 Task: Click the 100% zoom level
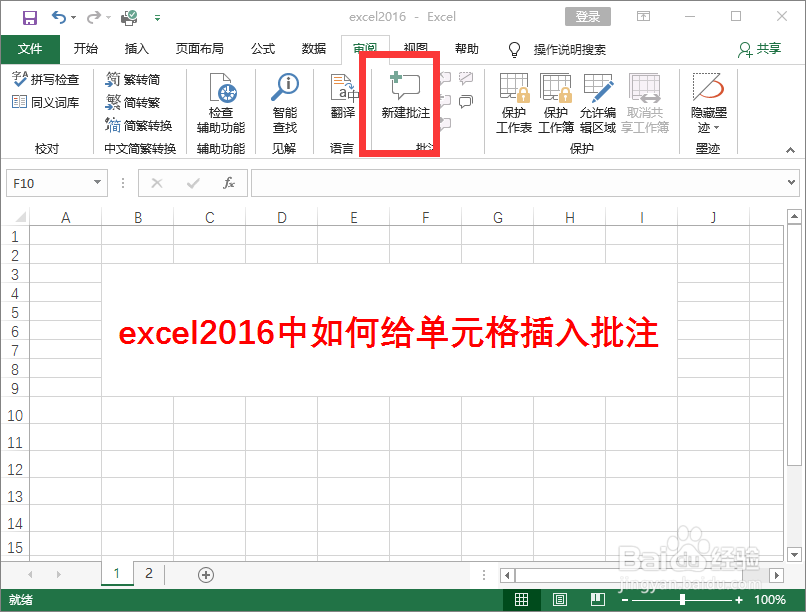[770, 600]
